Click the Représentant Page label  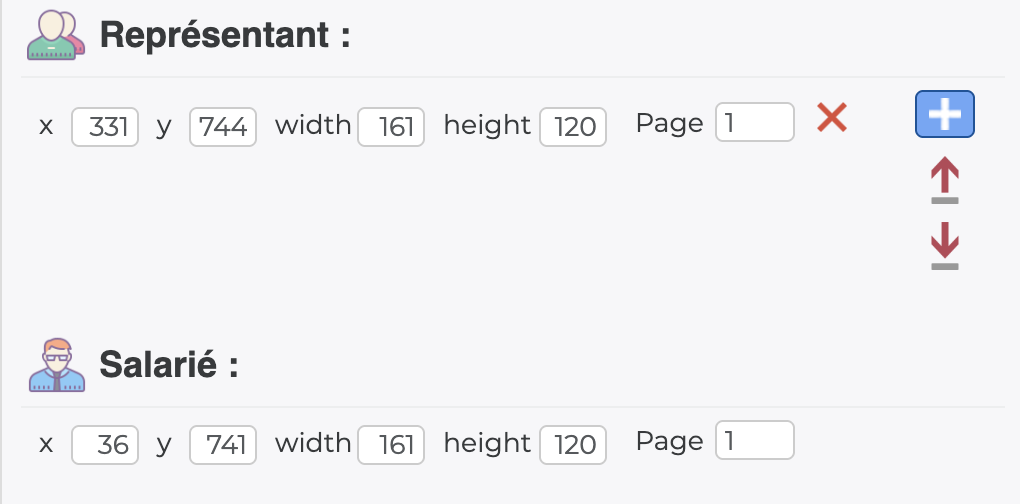tap(669, 124)
